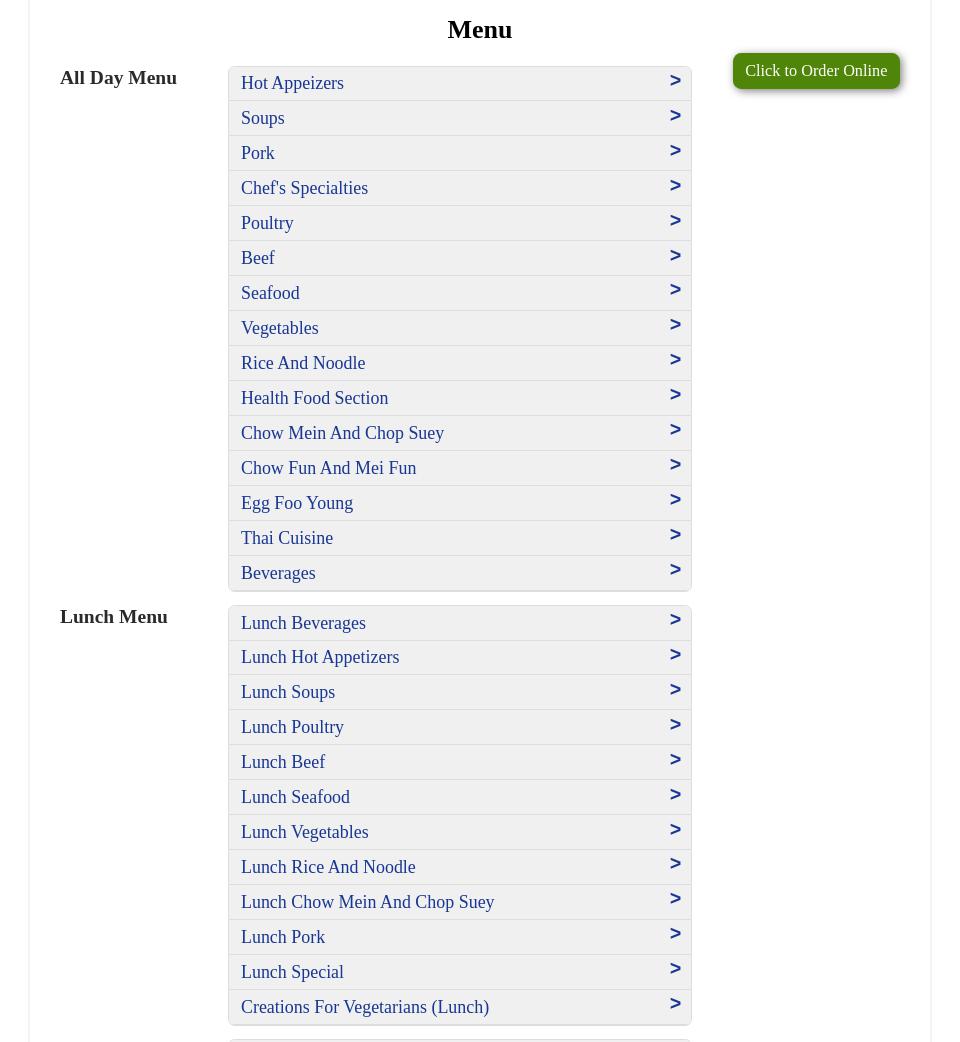Open the Pork menu category
960x1042 pixels.
point(258,153)
